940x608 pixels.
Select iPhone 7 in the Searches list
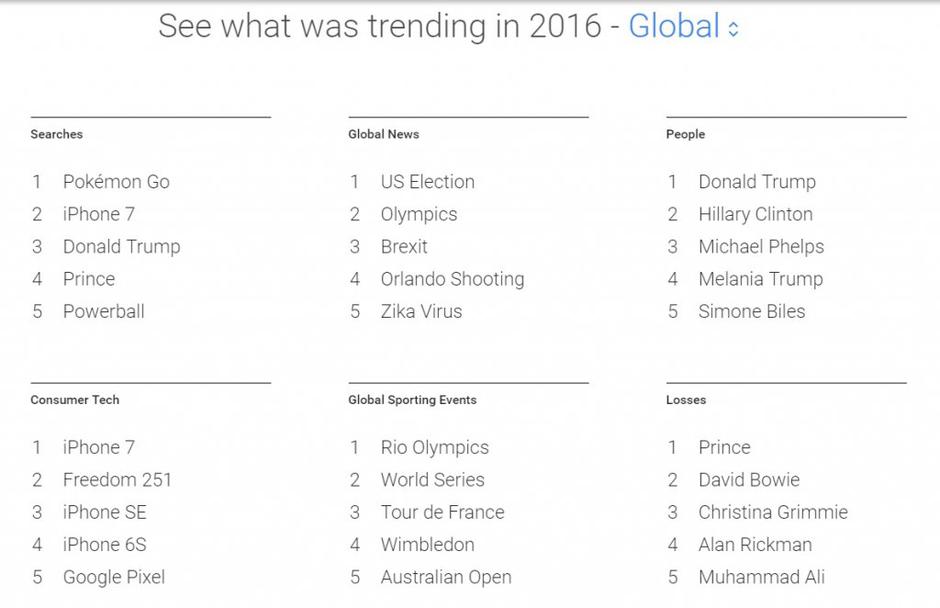[98, 214]
